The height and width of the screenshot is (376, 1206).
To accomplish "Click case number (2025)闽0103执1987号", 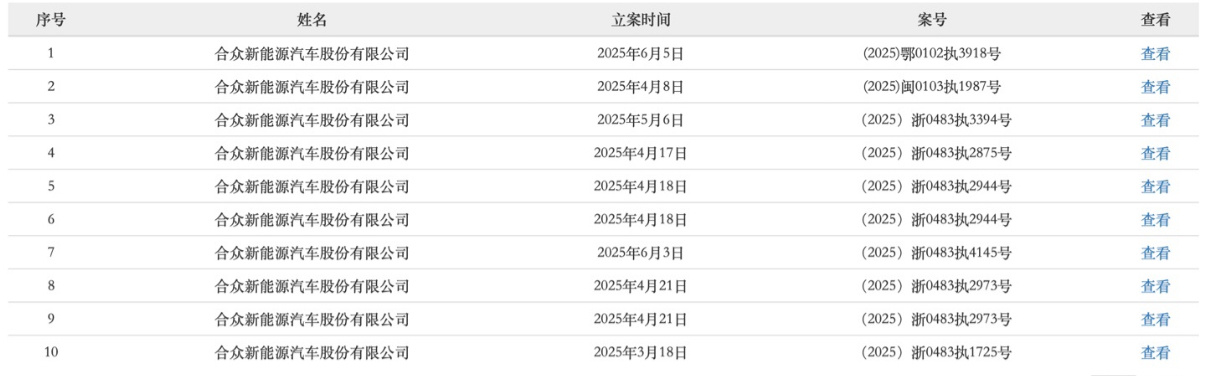I will tap(932, 87).
